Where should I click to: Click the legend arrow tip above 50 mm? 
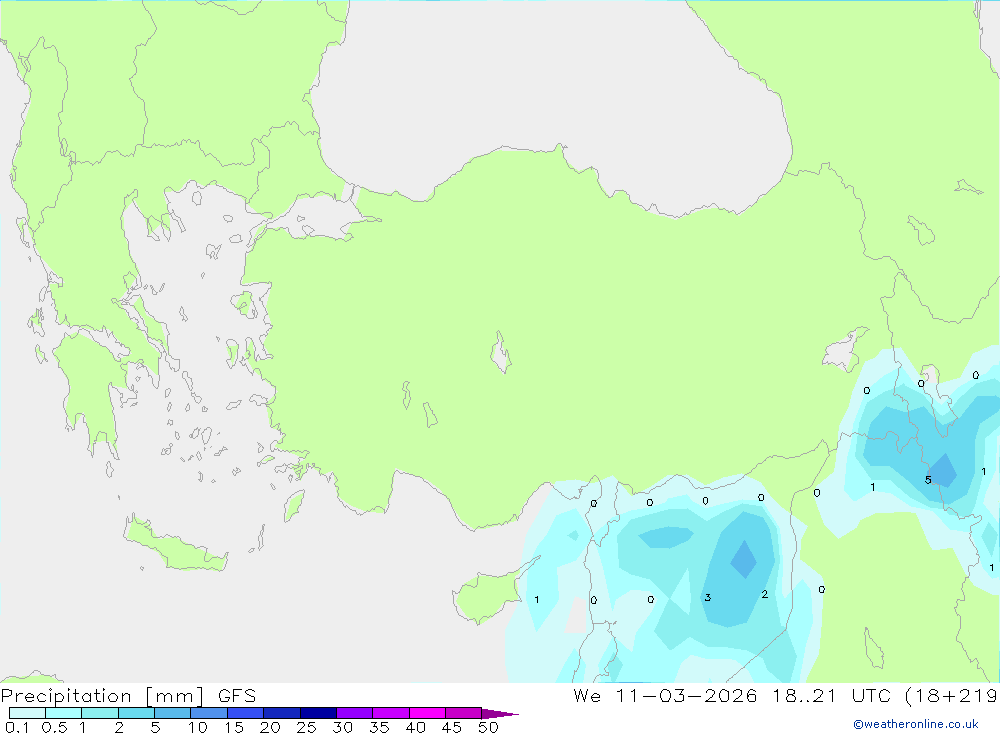(499, 713)
